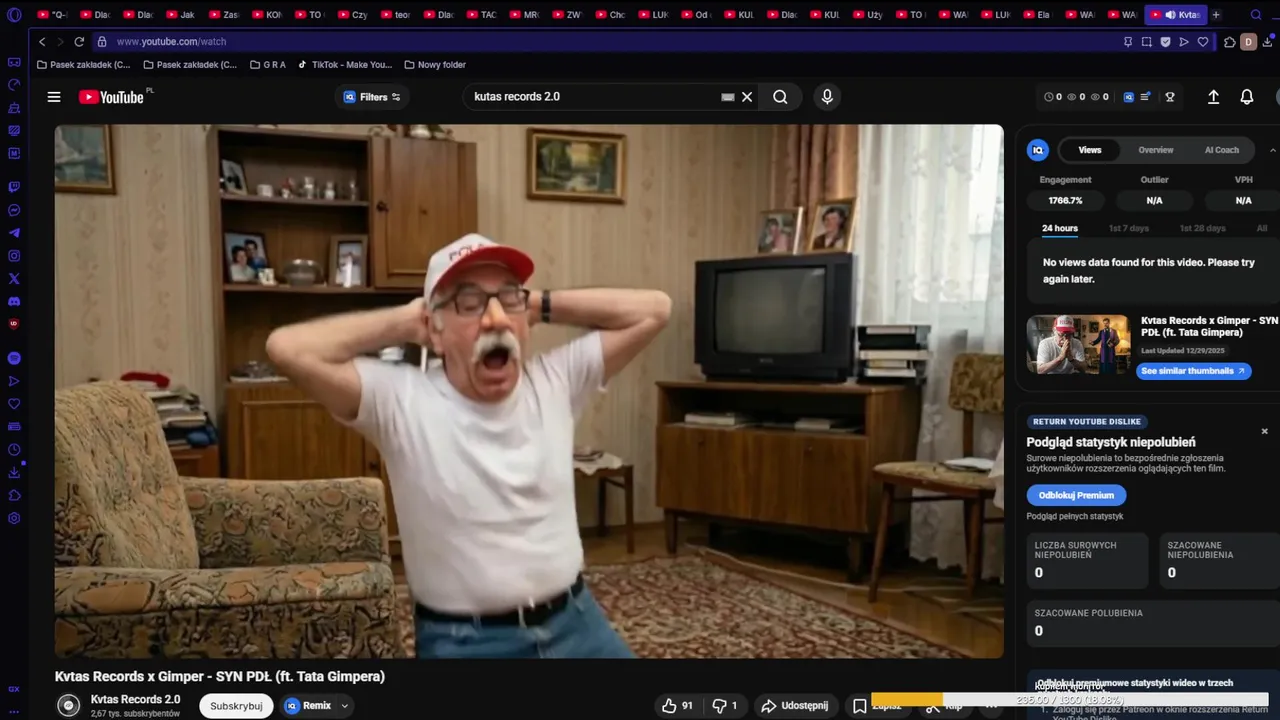1280x720 pixels.
Task: Clear the search query with the X
Action: point(747,97)
